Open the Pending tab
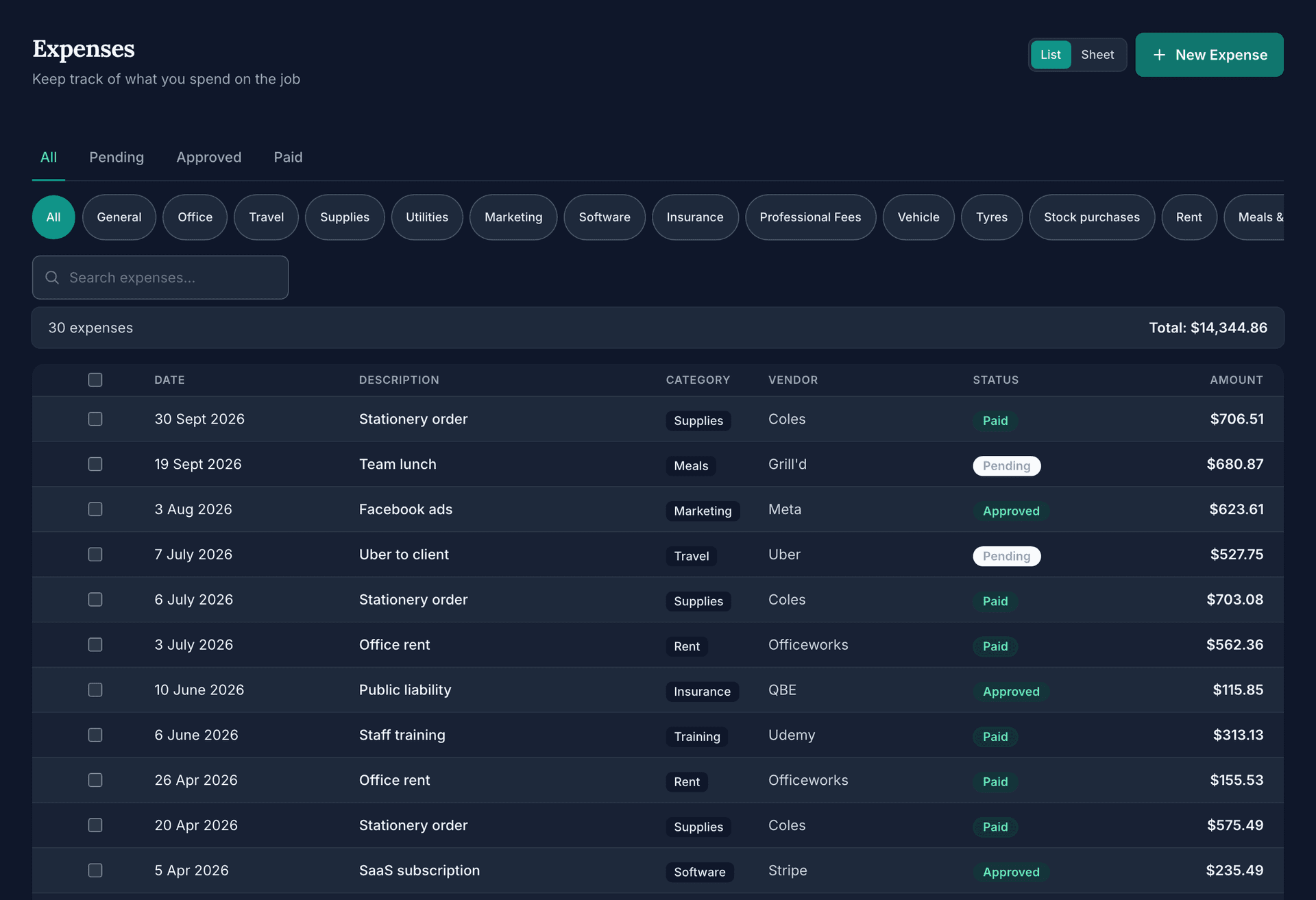The image size is (1316, 900). point(117,158)
